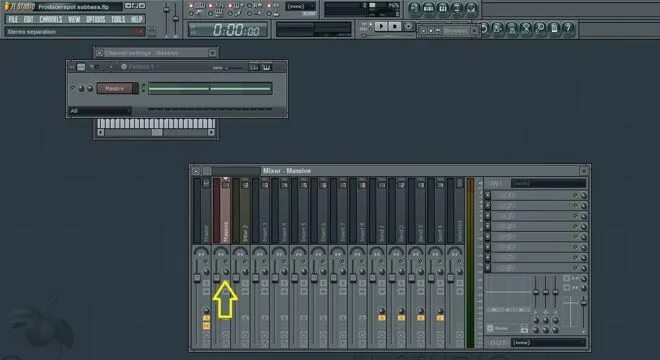Toggle the Massive channel mute LED
The height and width of the screenshot is (360, 660).
click(x=73, y=88)
